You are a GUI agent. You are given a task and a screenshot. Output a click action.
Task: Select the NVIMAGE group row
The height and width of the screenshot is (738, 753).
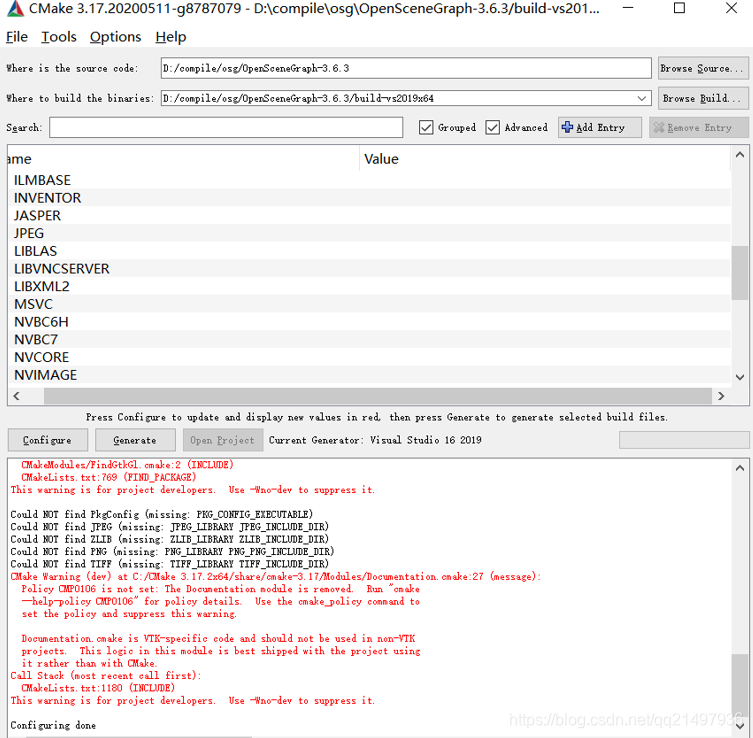(x=369, y=375)
